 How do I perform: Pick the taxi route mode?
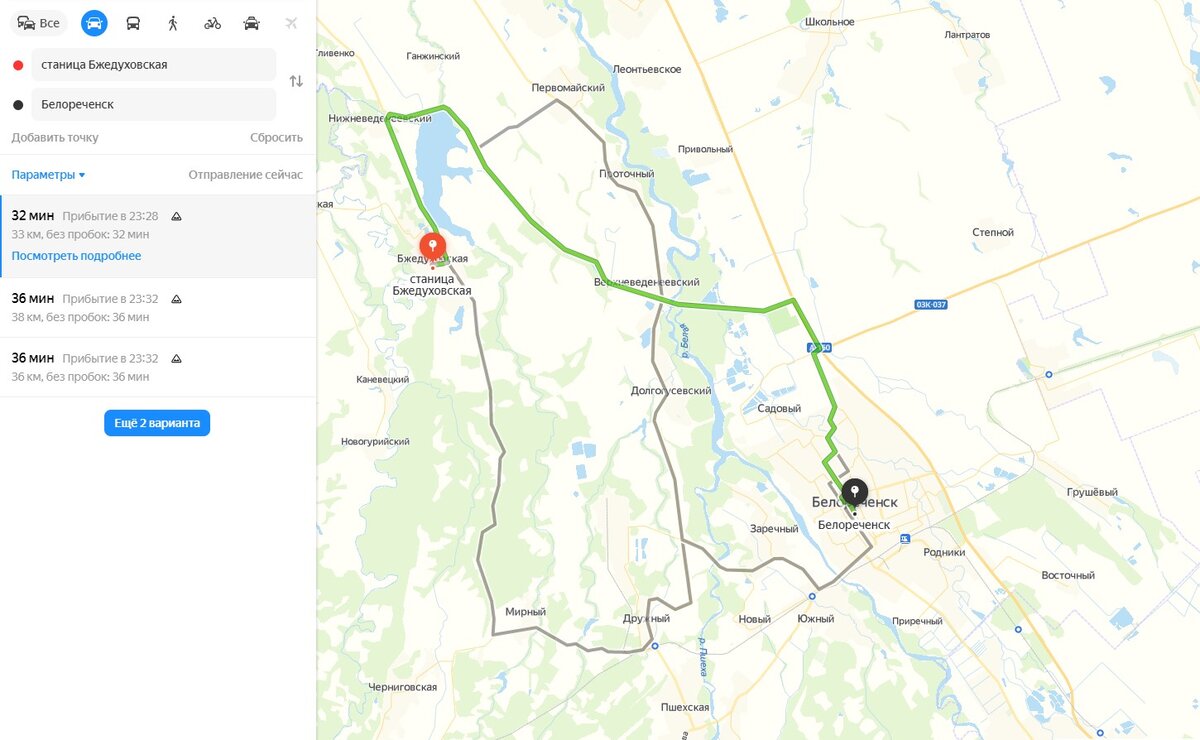tap(252, 23)
